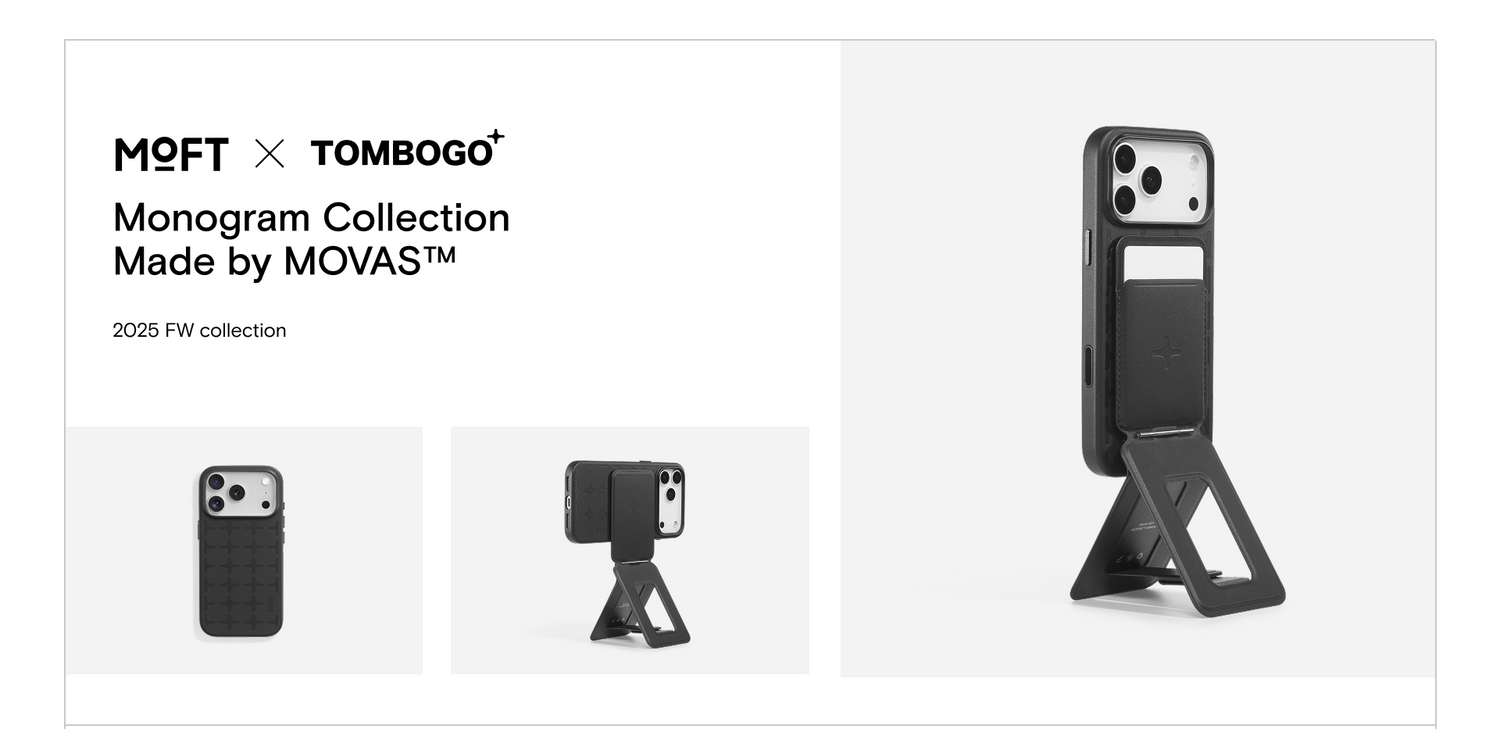Click the 'Made by MOVAS™' text line
Screen dimensions: 1500x729
[x=284, y=261]
